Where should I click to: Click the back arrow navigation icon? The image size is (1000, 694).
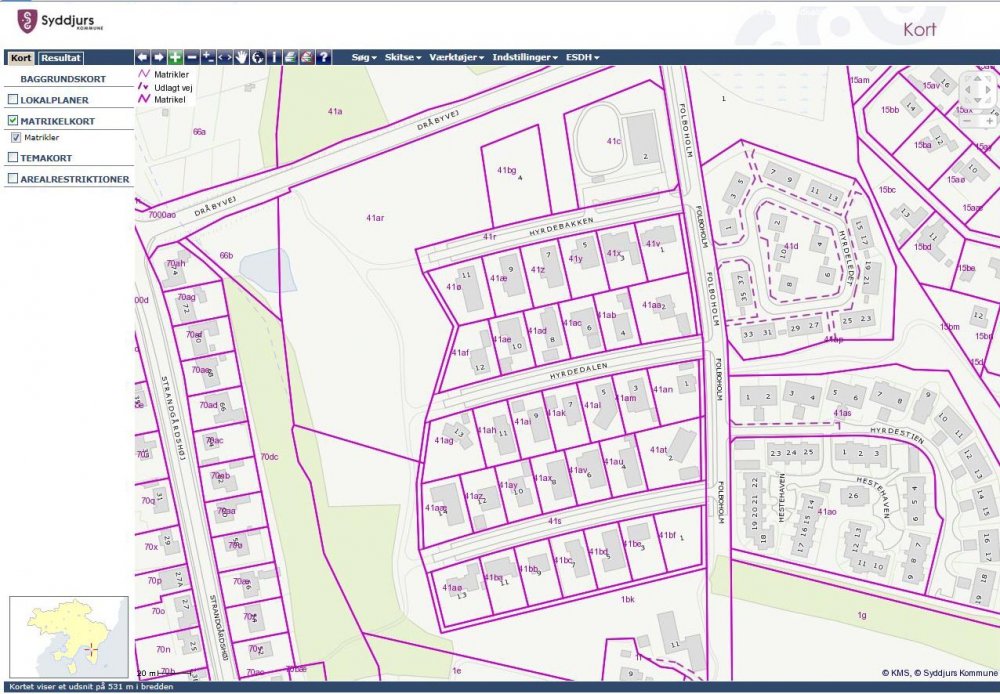142,58
